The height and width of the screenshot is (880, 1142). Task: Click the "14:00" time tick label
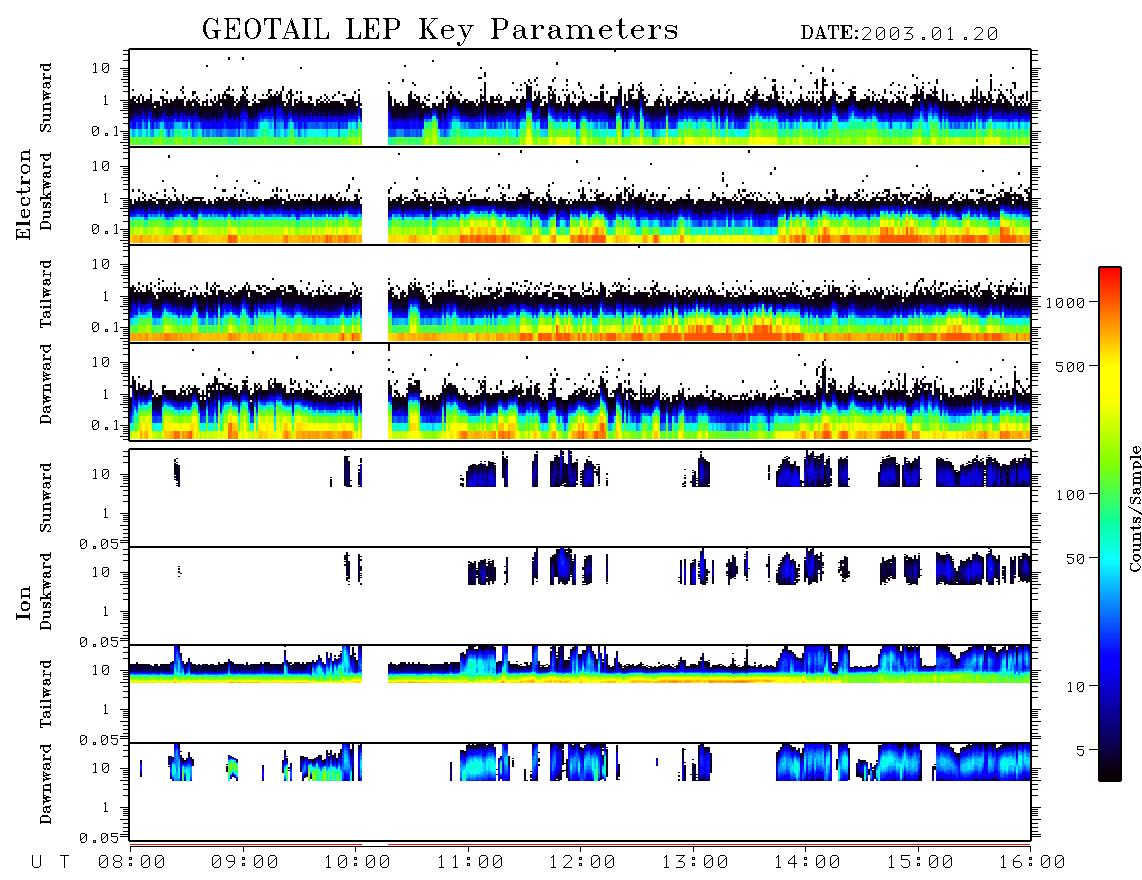(807, 862)
